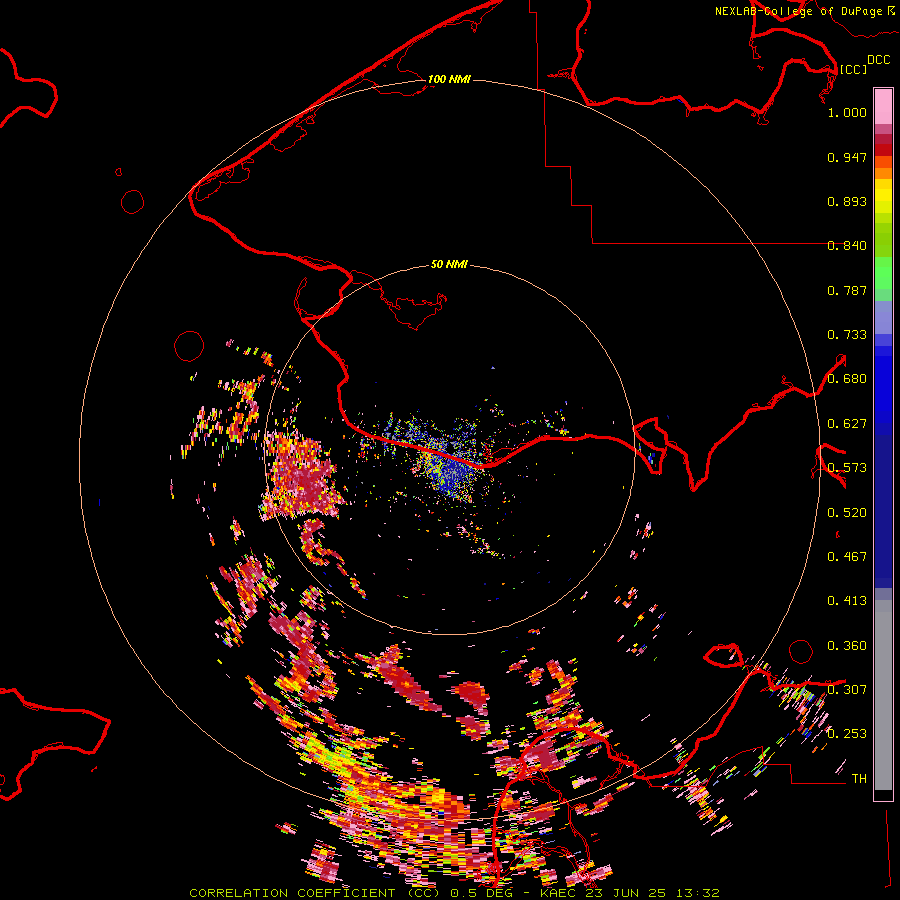Click the gray lower segment of color bar
The width and height of the screenshot is (900, 900).
(x=883, y=695)
